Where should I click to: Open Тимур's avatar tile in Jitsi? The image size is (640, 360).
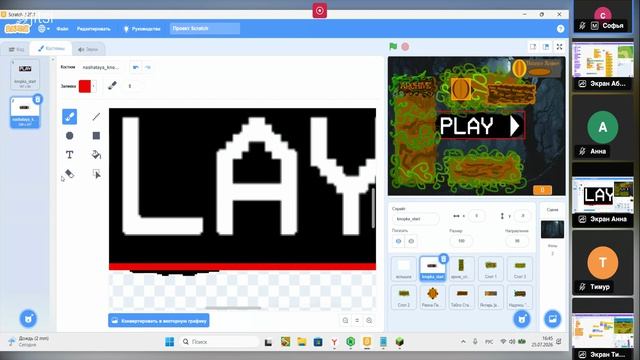[x=602, y=263]
